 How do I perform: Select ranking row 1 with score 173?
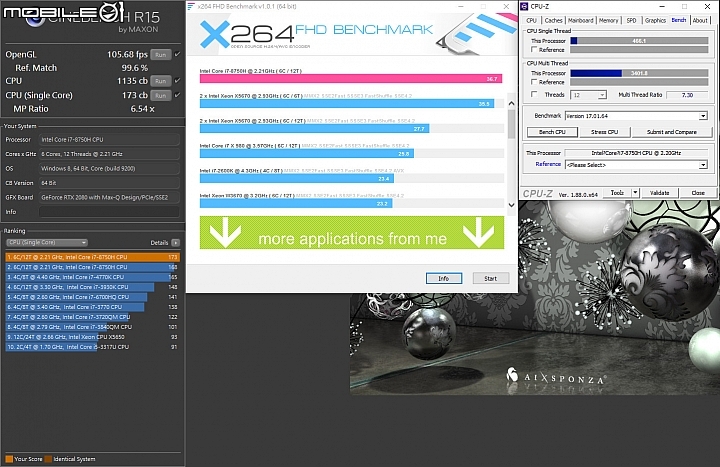[92, 257]
